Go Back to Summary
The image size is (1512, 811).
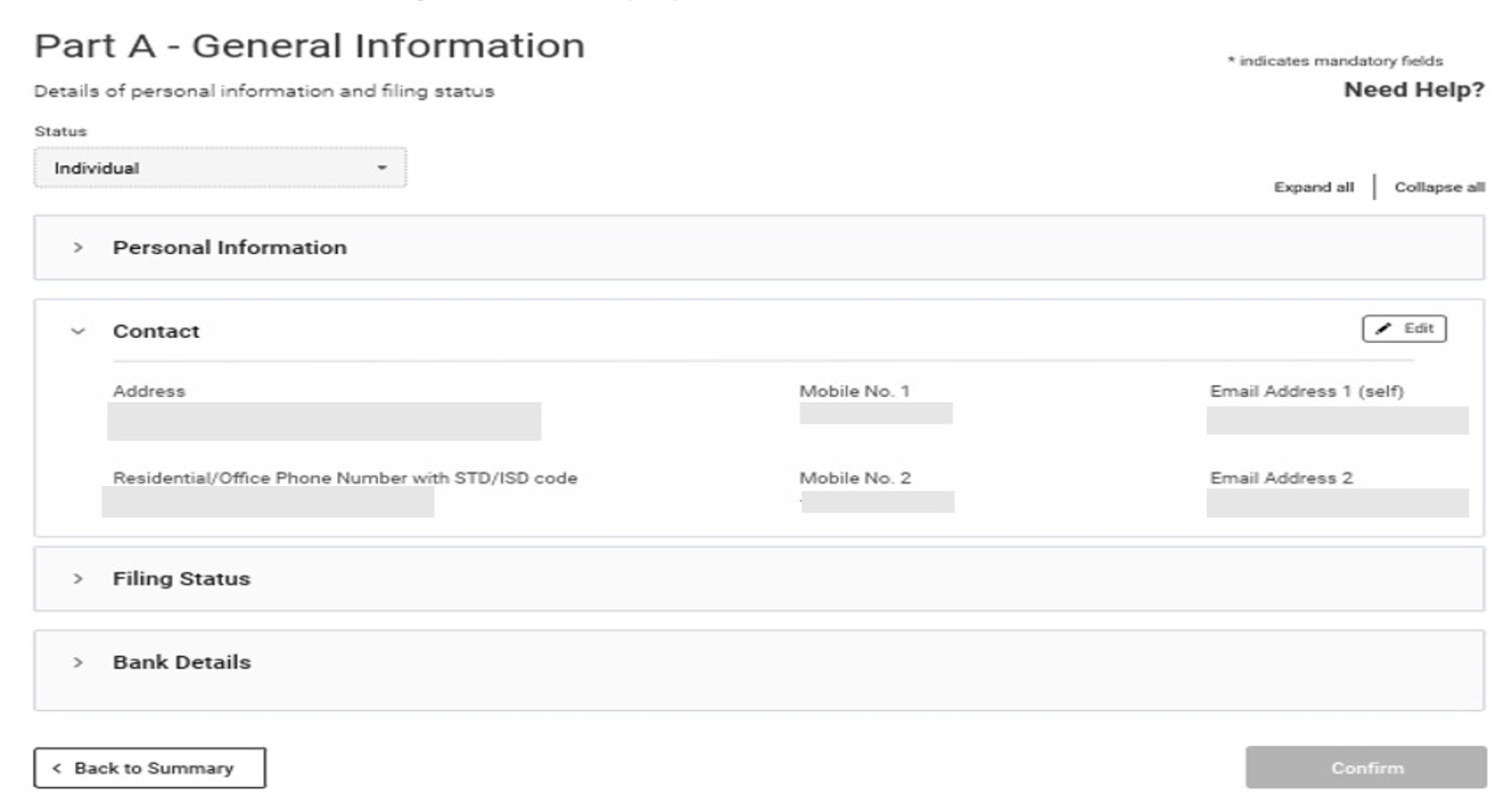[150, 768]
